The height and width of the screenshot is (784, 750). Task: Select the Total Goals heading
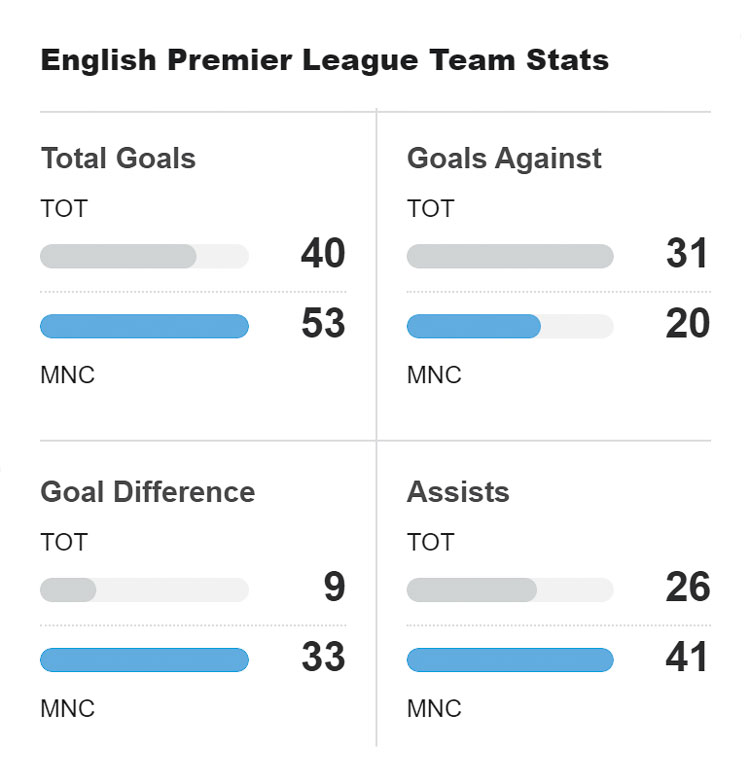[x=118, y=158]
